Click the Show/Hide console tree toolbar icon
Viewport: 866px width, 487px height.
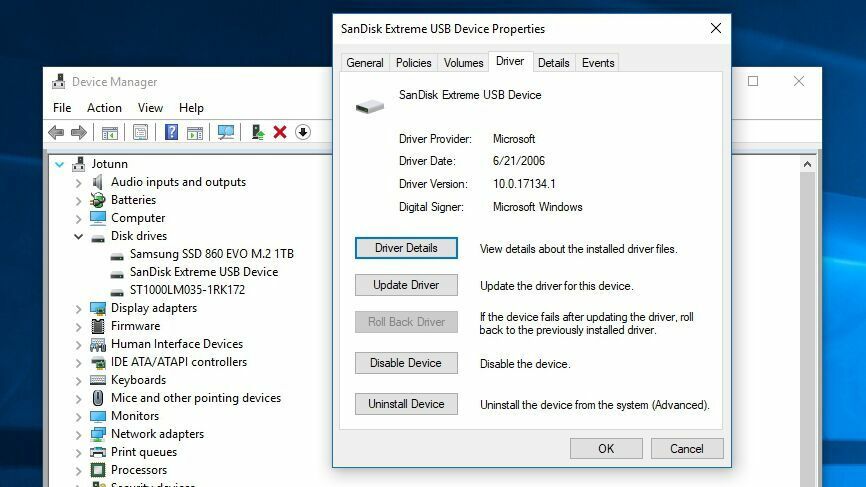pos(109,133)
